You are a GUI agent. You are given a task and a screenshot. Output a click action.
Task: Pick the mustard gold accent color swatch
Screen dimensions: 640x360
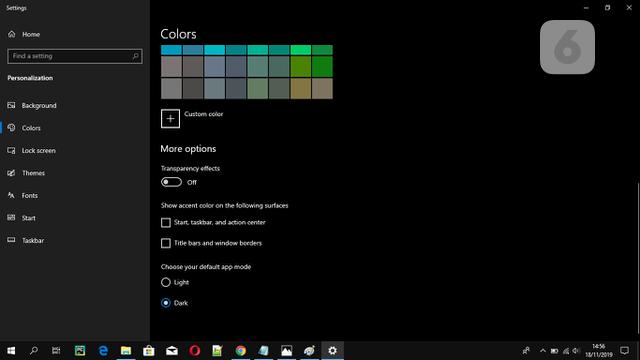[x=301, y=88]
